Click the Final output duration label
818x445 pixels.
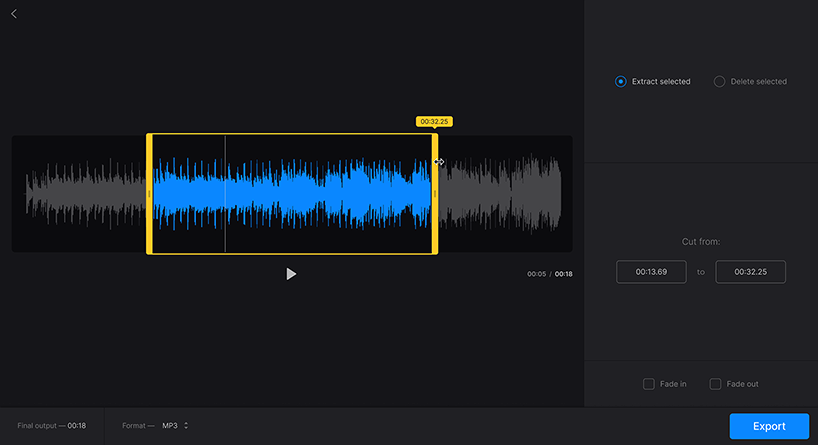52,426
